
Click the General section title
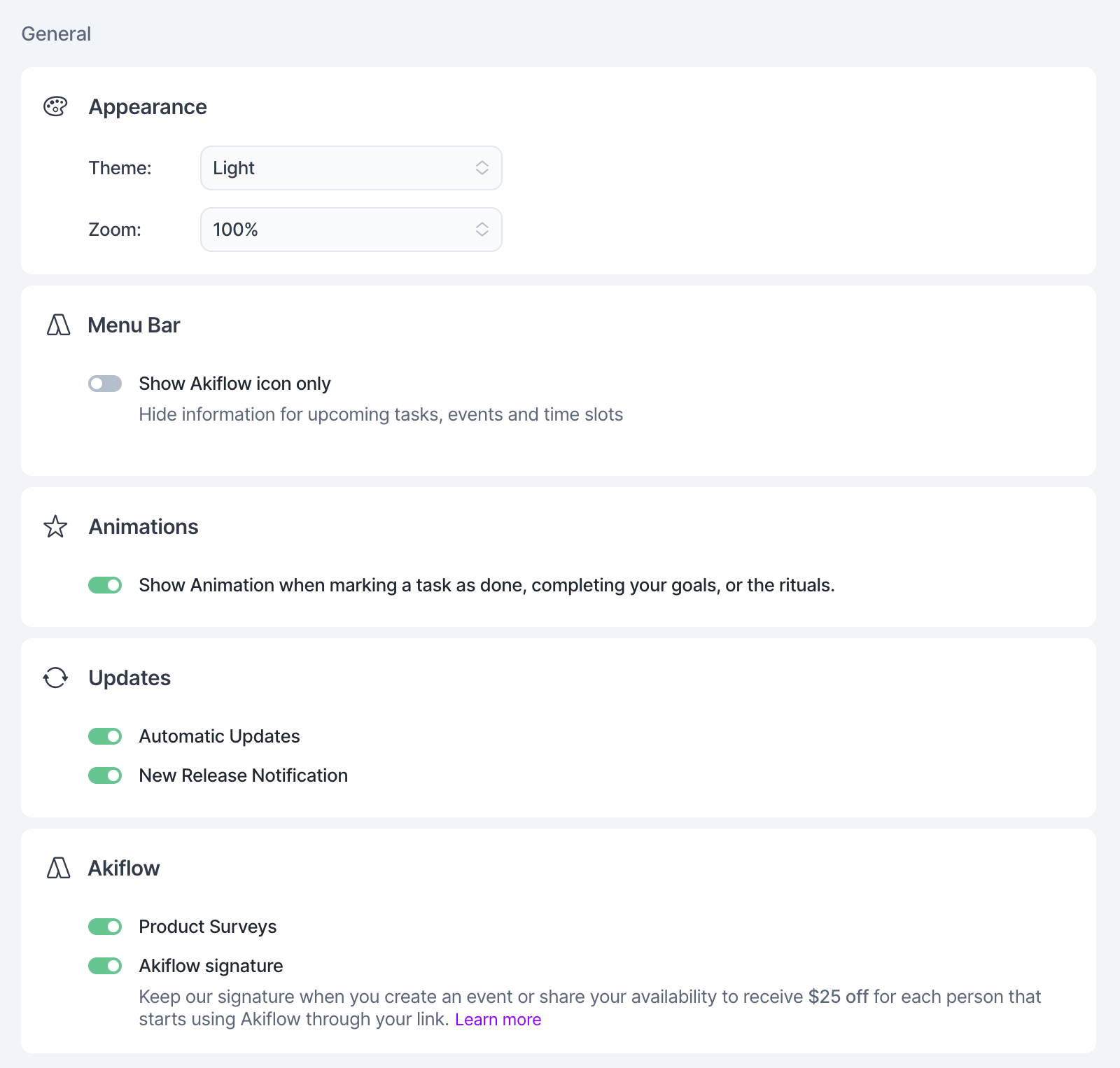click(56, 34)
